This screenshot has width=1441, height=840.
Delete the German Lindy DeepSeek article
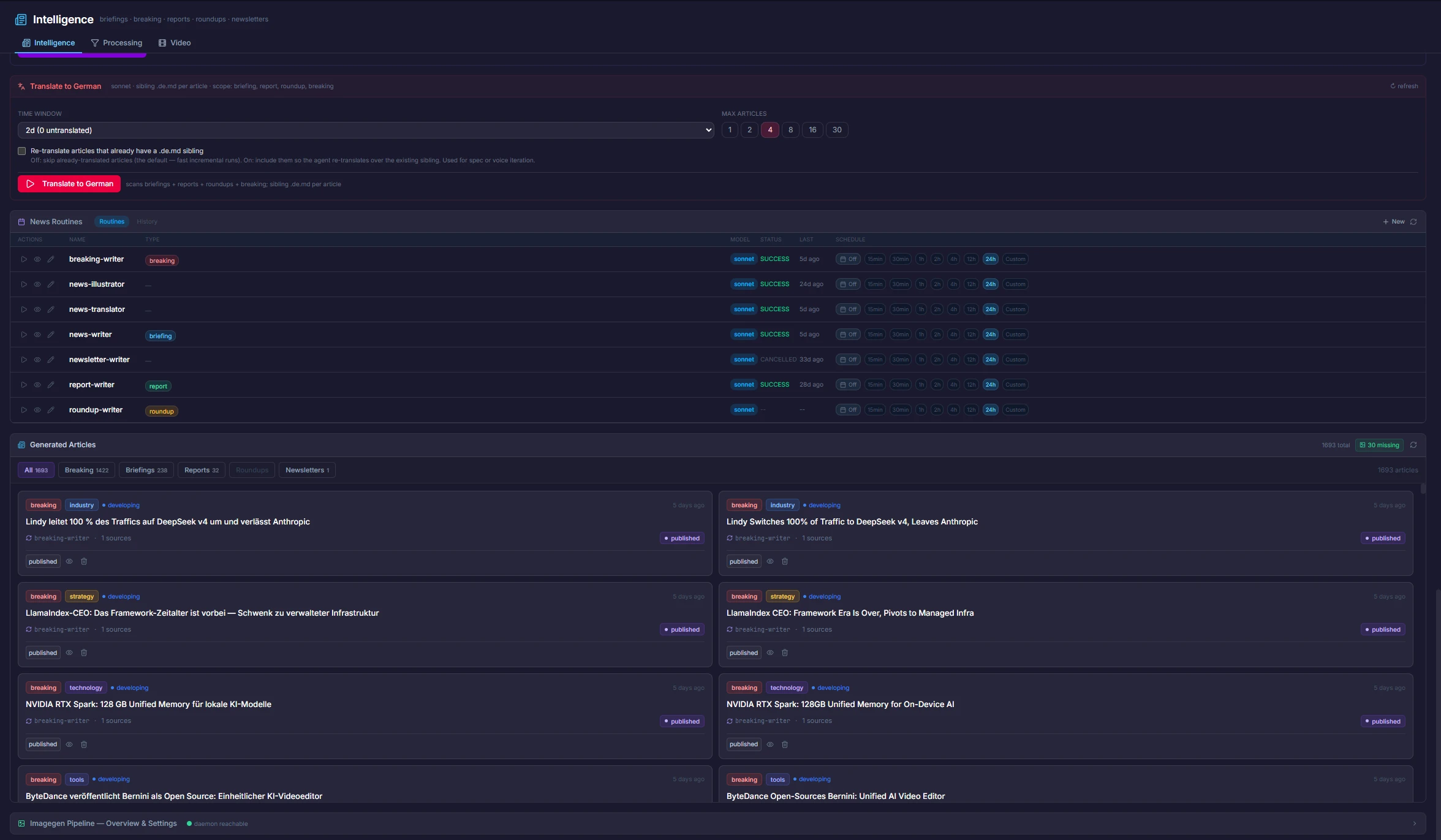tap(84, 561)
